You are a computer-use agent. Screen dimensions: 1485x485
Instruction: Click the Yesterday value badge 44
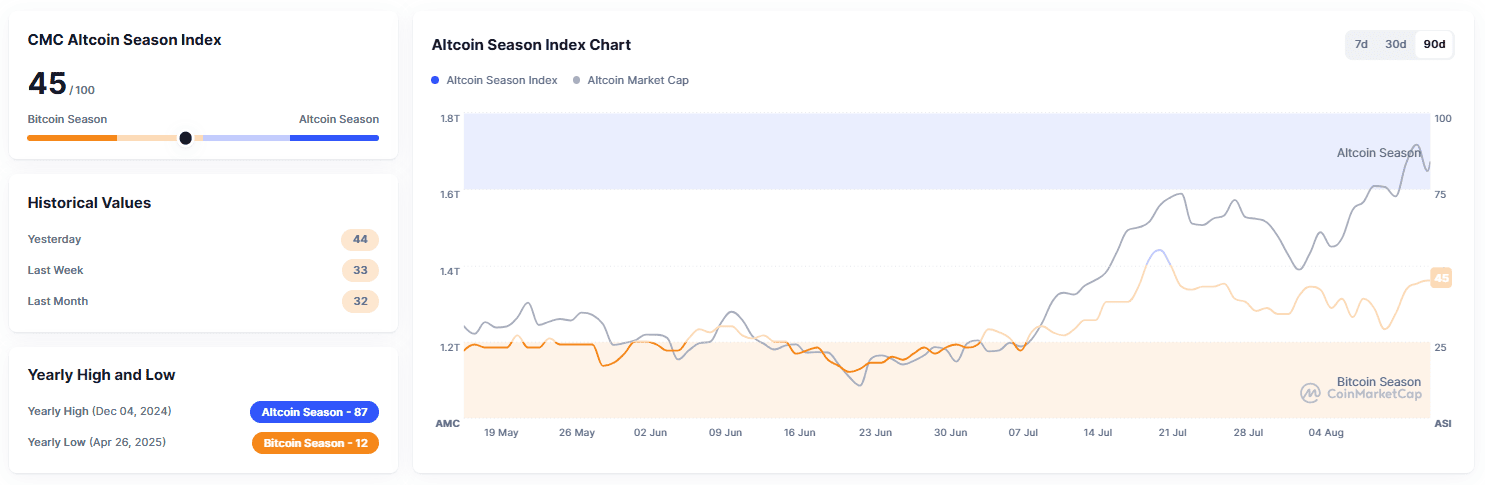point(360,239)
